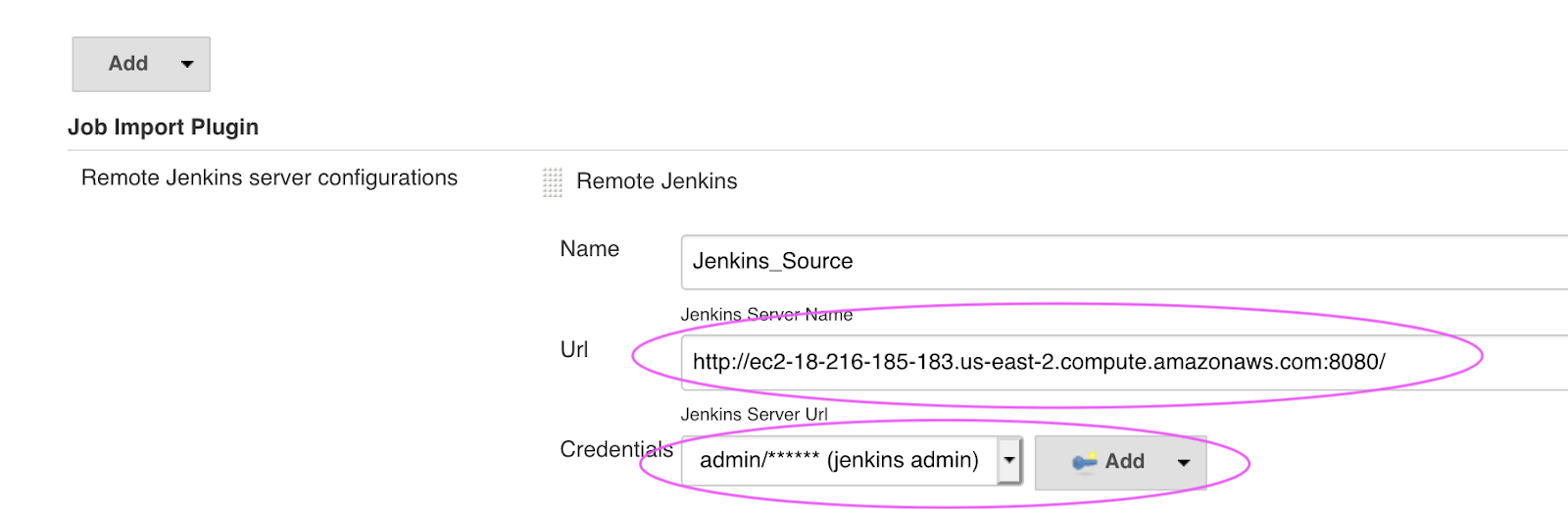
Task: Select the Url field label
Action: coord(574,350)
